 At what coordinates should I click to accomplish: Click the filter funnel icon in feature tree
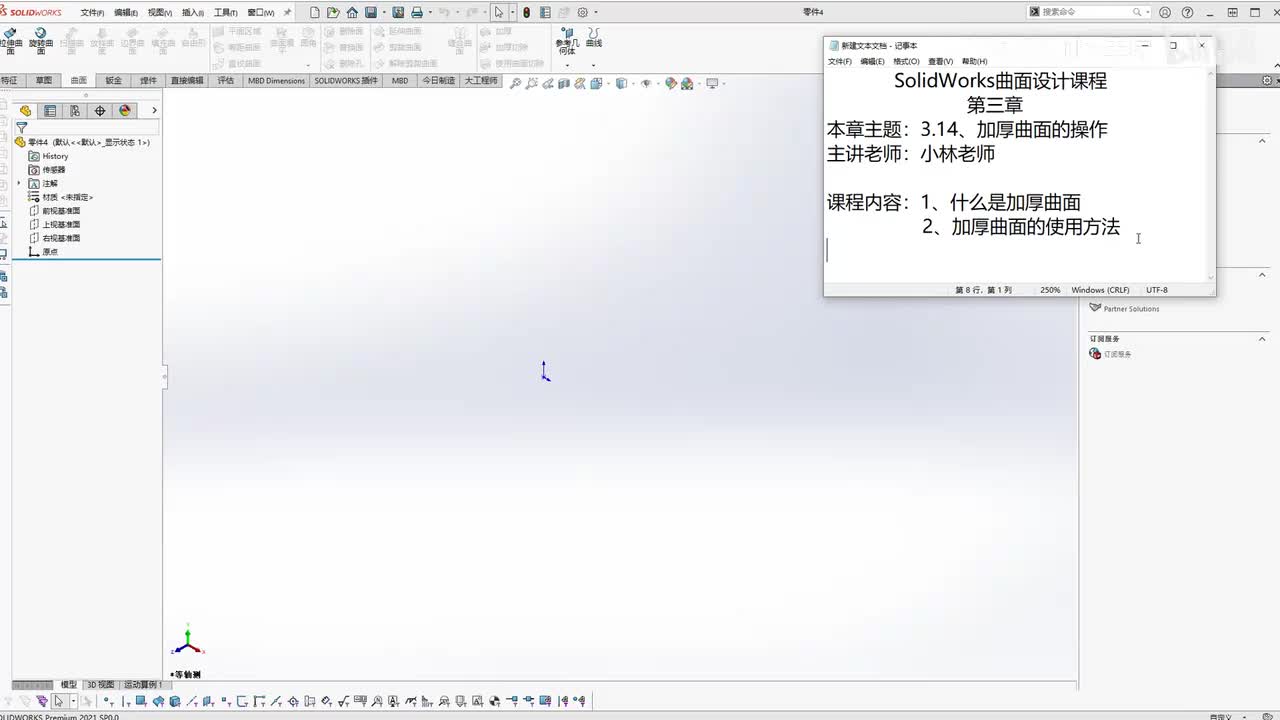(x=22, y=128)
